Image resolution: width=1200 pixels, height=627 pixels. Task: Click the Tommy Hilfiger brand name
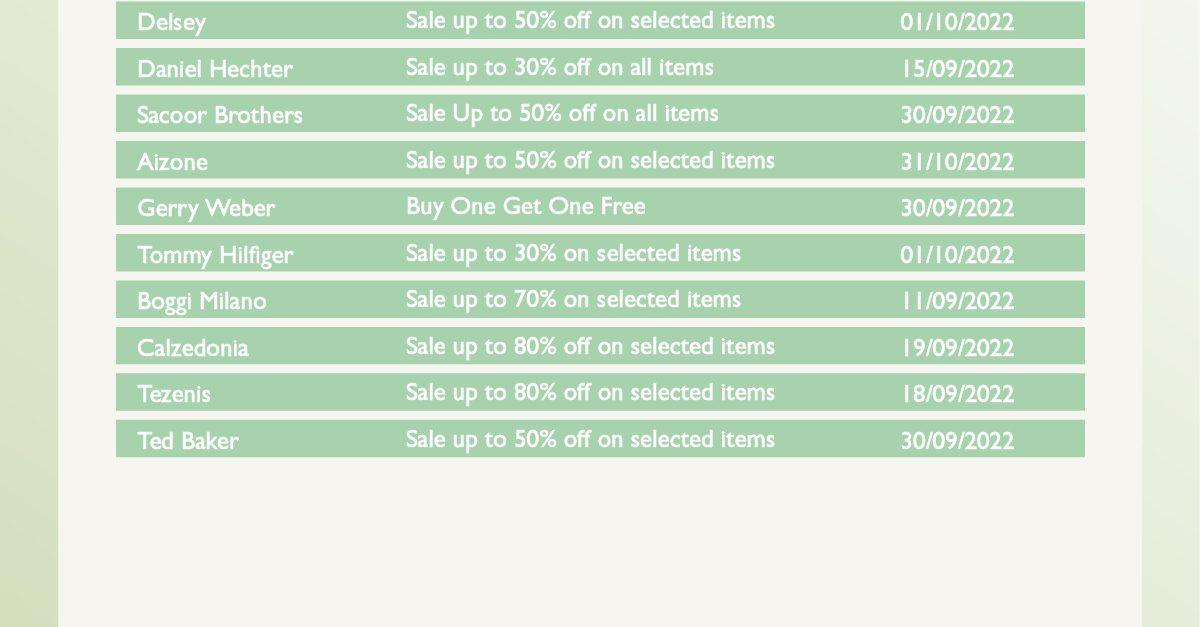coord(215,254)
